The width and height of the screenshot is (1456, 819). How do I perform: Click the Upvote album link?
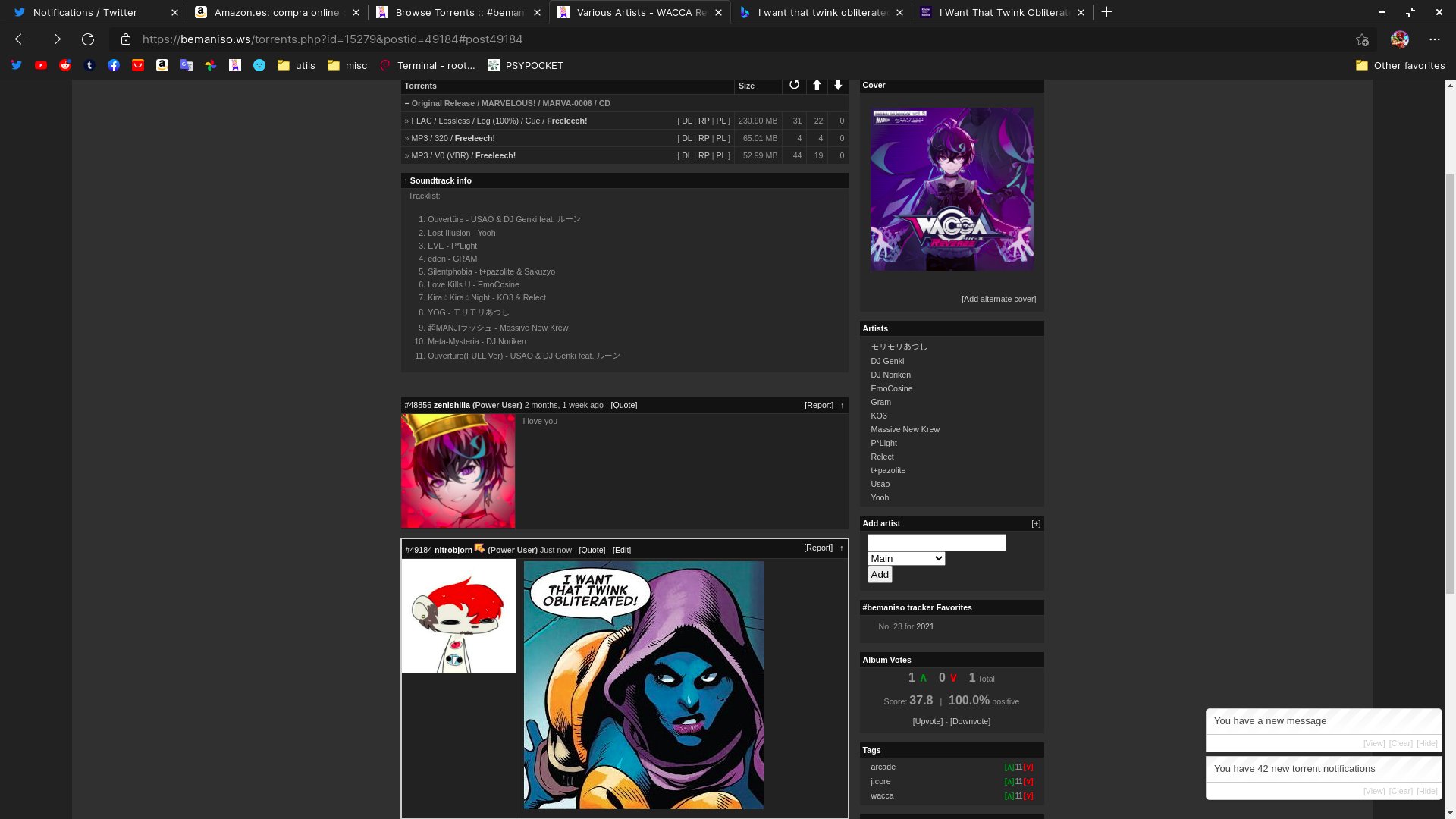click(x=927, y=722)
